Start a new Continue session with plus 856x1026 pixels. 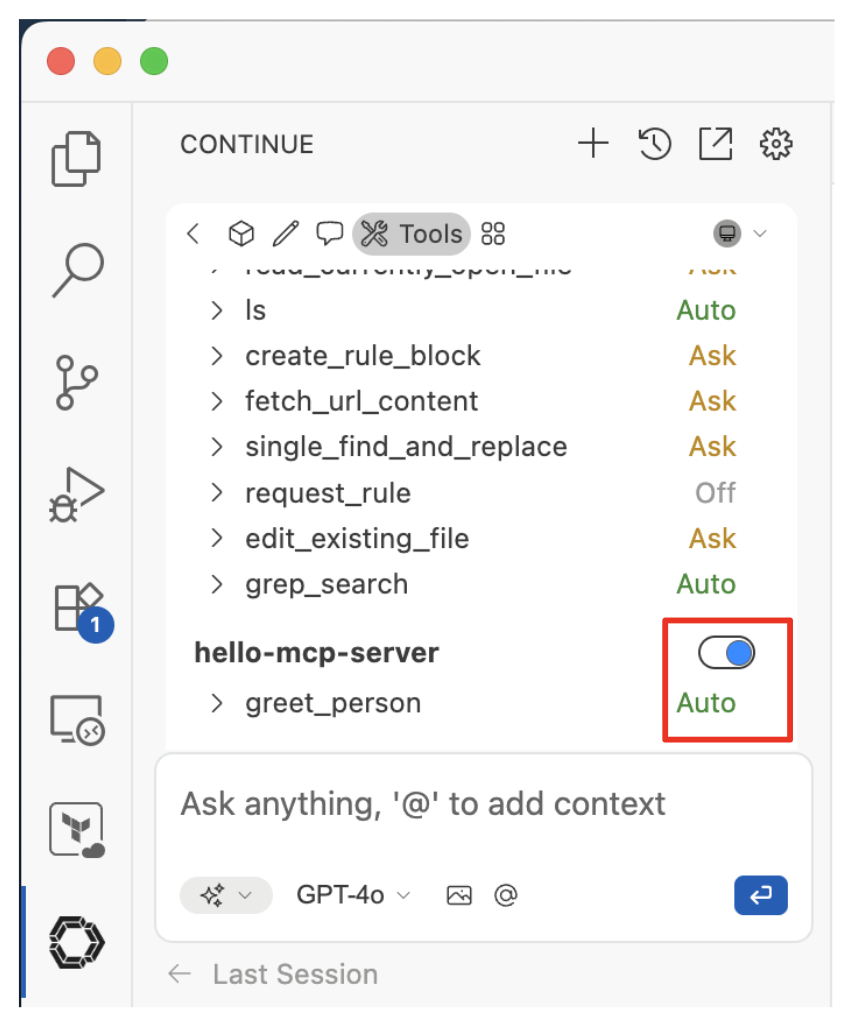click(593, 143)
